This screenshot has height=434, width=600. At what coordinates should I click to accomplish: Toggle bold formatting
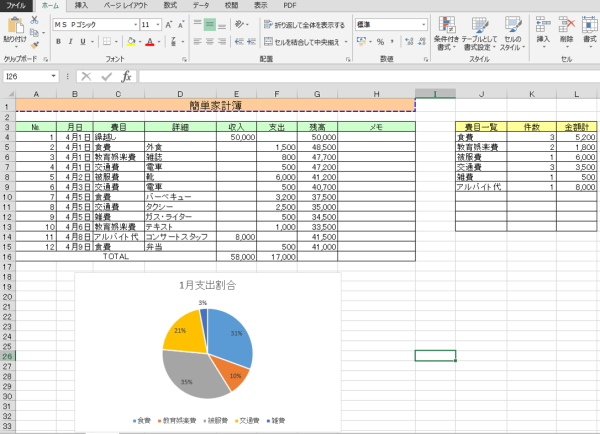tap(58, 42)
